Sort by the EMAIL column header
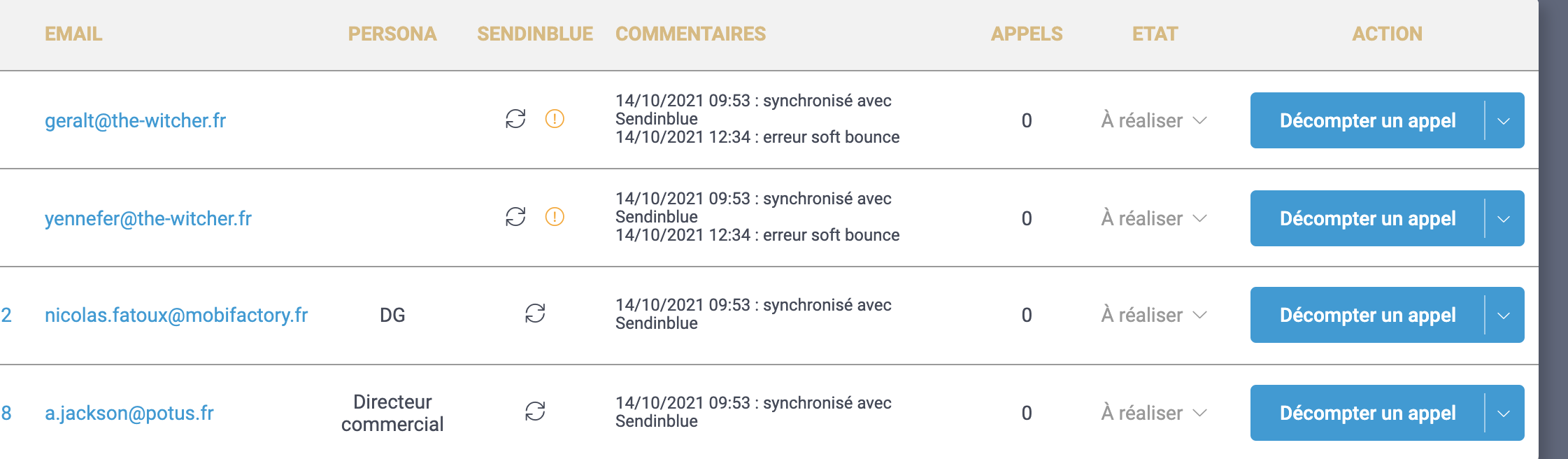The image size is (1568, 459). click(73, 34)
